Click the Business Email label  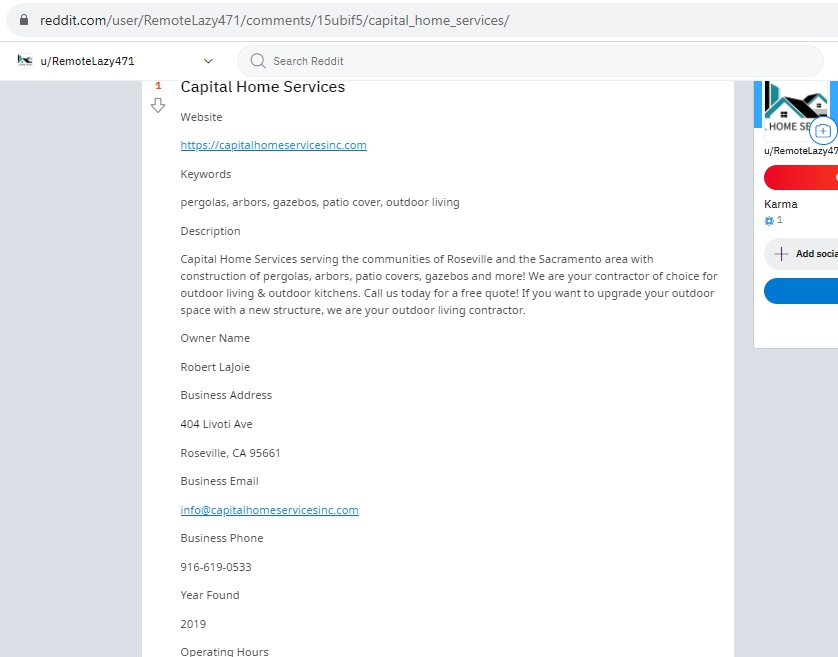coord(220,481)
